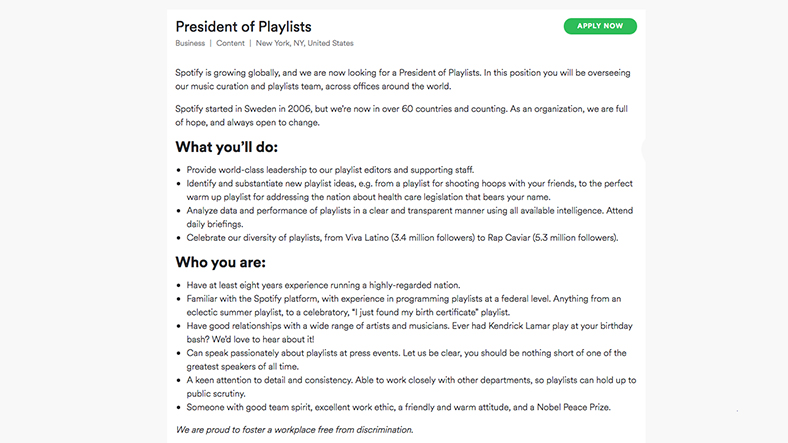This screenshot has width=788, height=443.
Task: Click the Business category tag
Action: click(190, 44)
